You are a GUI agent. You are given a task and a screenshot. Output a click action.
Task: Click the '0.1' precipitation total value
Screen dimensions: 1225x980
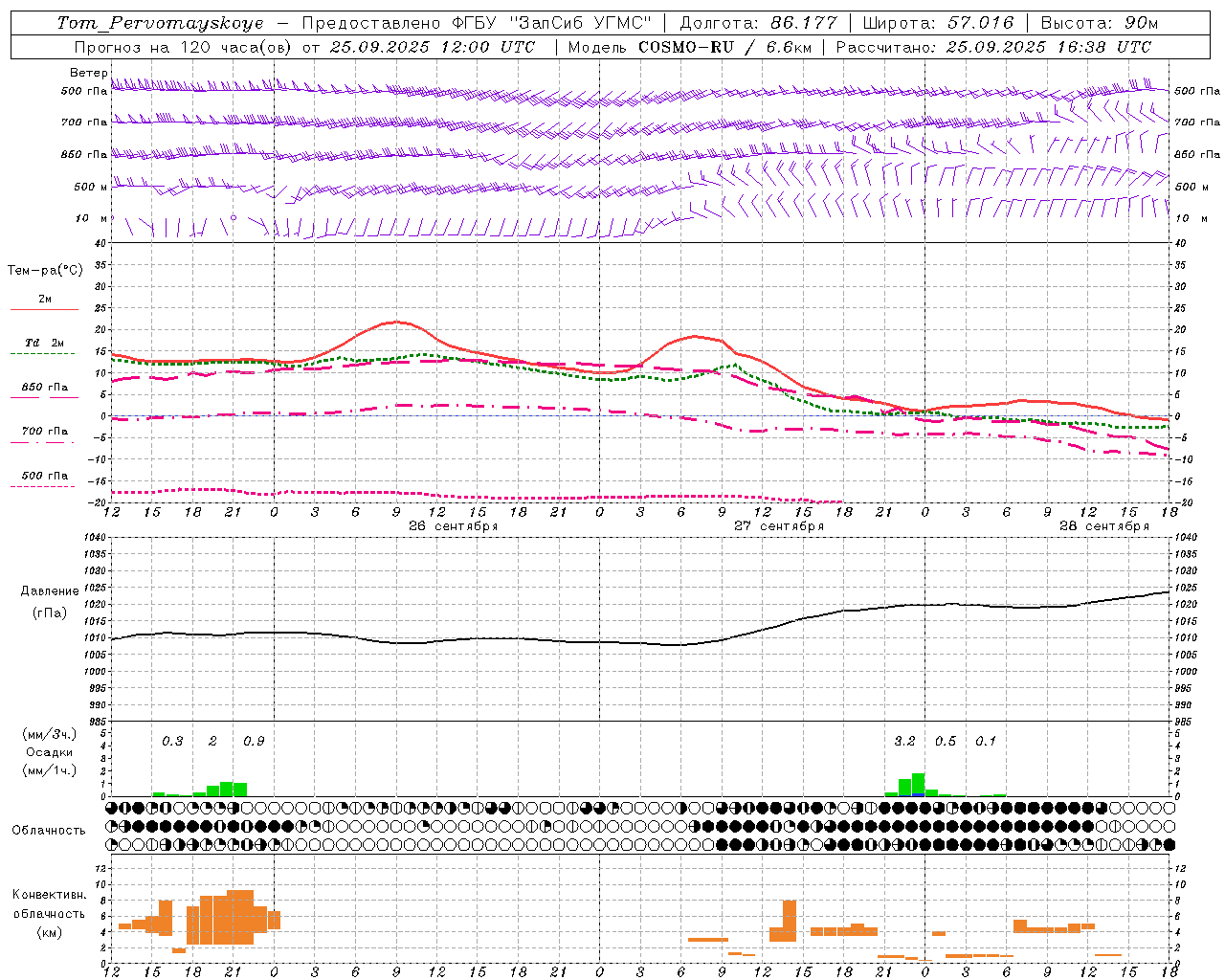point(986,742)
